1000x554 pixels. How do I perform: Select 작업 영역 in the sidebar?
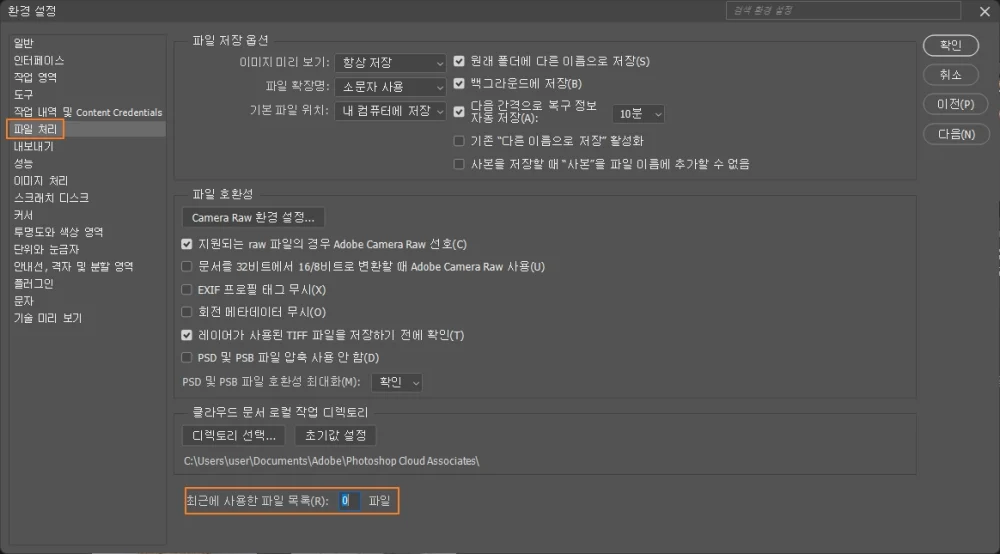(x=35, y=77)
